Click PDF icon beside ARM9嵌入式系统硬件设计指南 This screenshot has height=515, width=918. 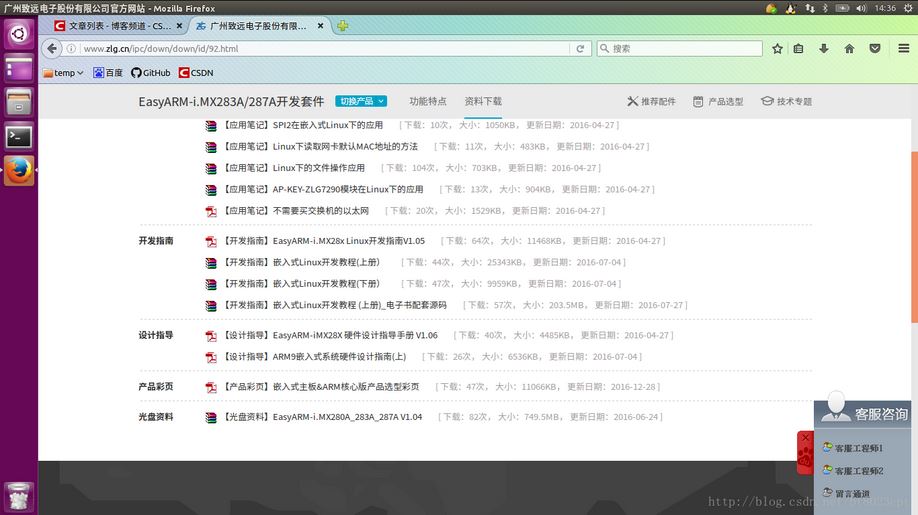(211, 357)
